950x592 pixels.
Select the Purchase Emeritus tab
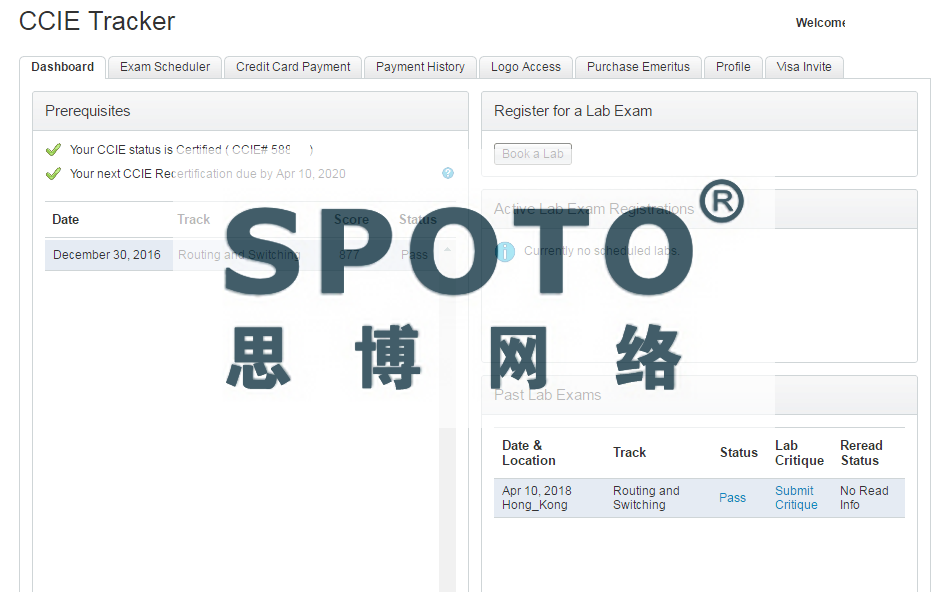638,67
